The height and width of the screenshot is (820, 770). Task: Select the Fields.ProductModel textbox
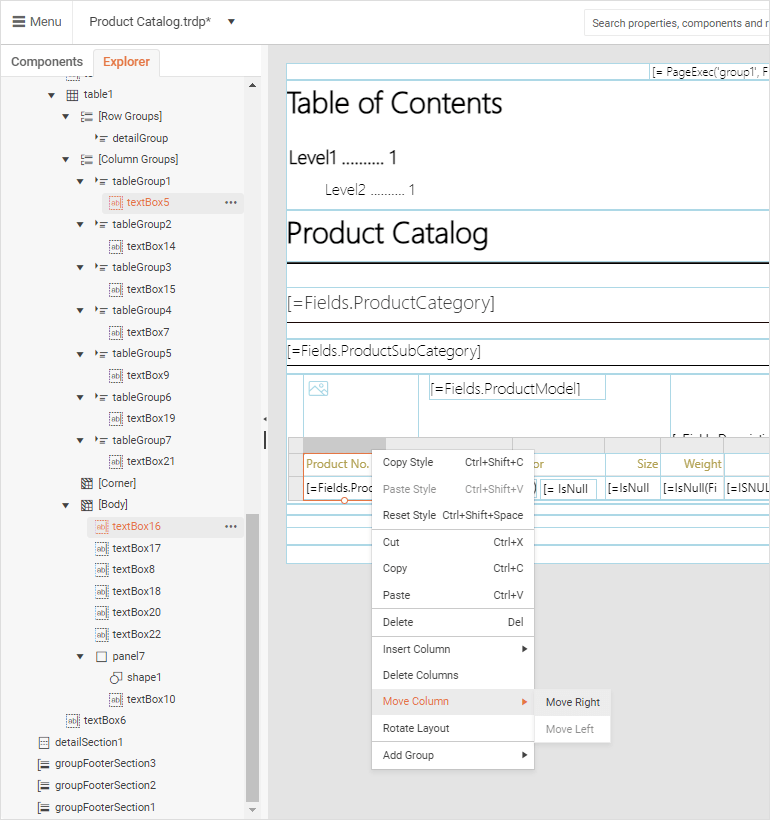pyautogui.click(x=517, y=388)
